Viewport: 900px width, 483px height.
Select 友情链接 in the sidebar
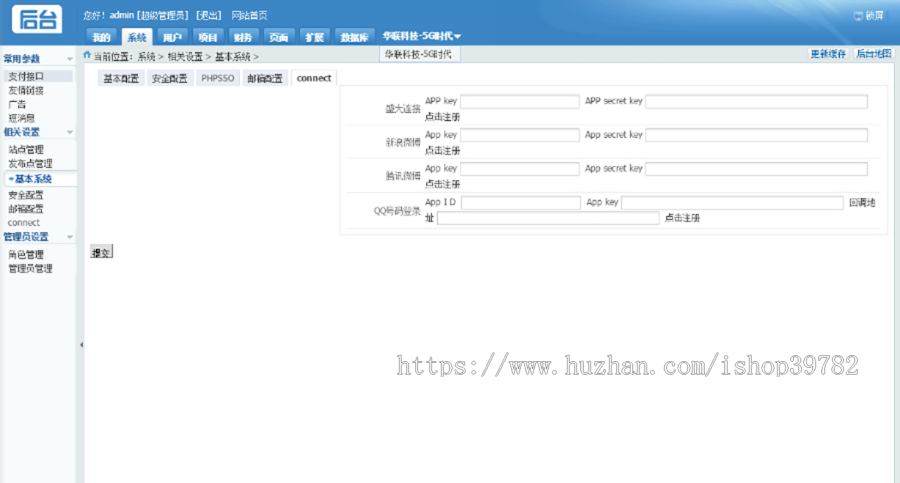pos(26,90)
